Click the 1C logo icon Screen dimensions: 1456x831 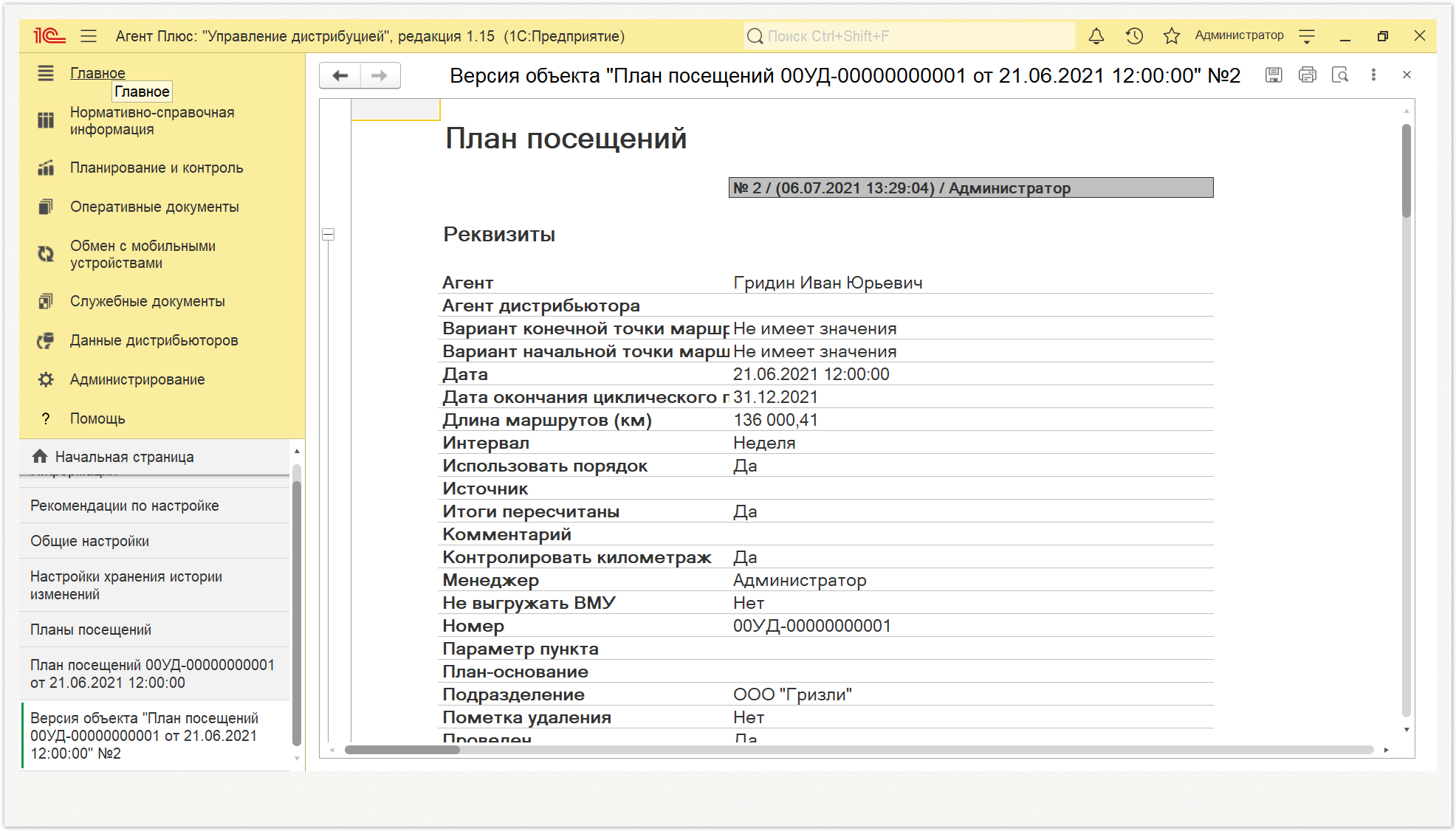point(49,35)
